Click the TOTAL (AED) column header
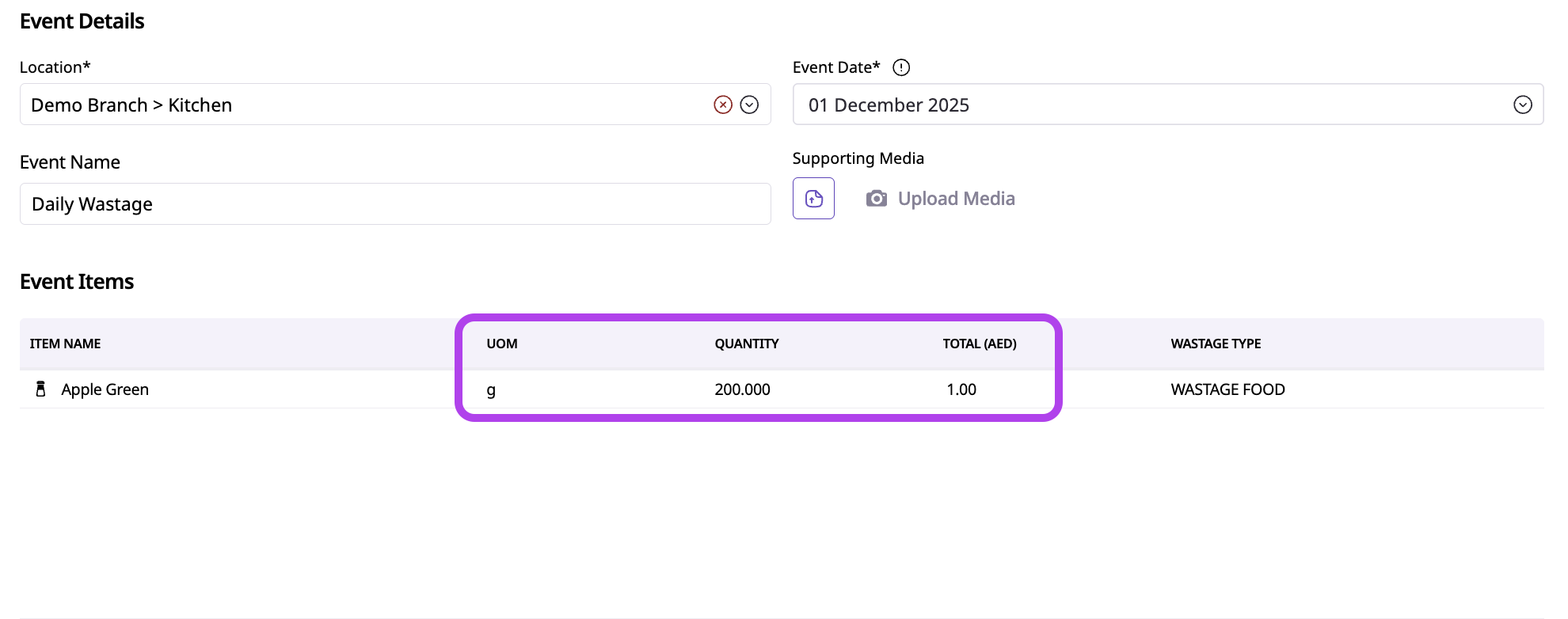The image size is (1568, 619). 980,344
